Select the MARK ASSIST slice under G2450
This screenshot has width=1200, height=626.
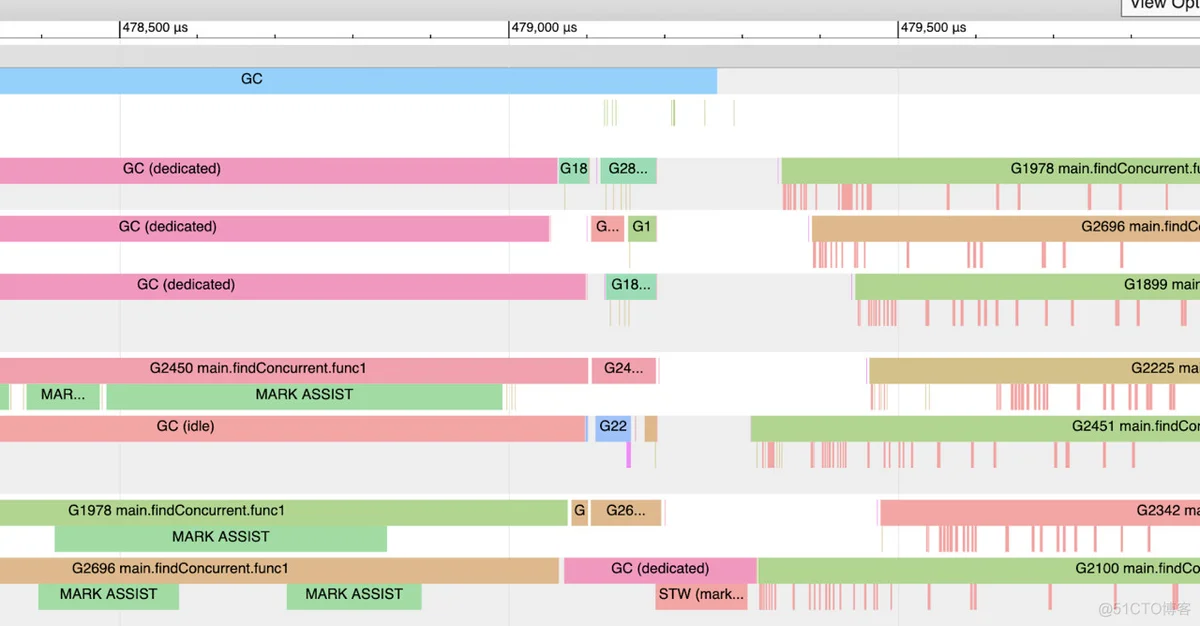click(304, 395)
